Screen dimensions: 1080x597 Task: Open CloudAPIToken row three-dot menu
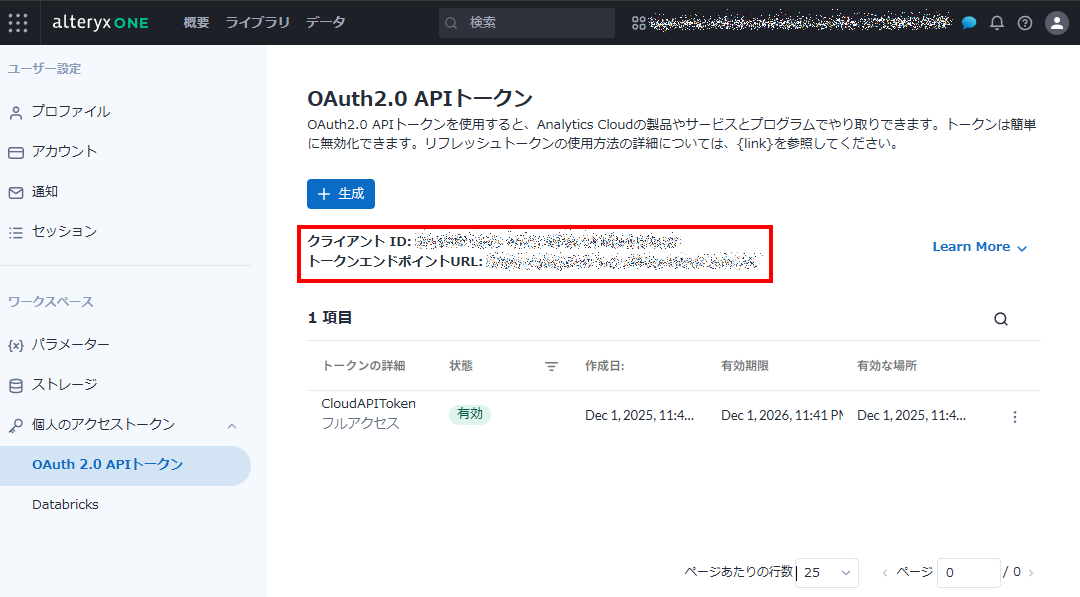[x=1015, y=417]
